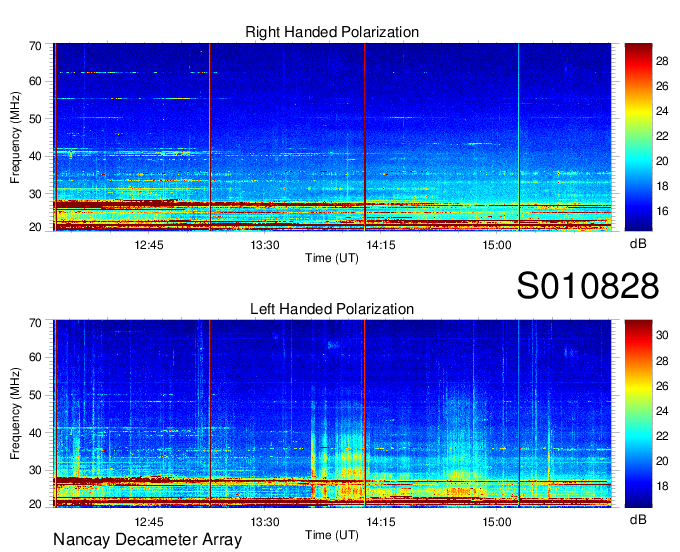Click the 40 MHz tick of Left Handed plot
Image resolution: width=680 pixels, height=552 pixels.
tap(36, 433)
